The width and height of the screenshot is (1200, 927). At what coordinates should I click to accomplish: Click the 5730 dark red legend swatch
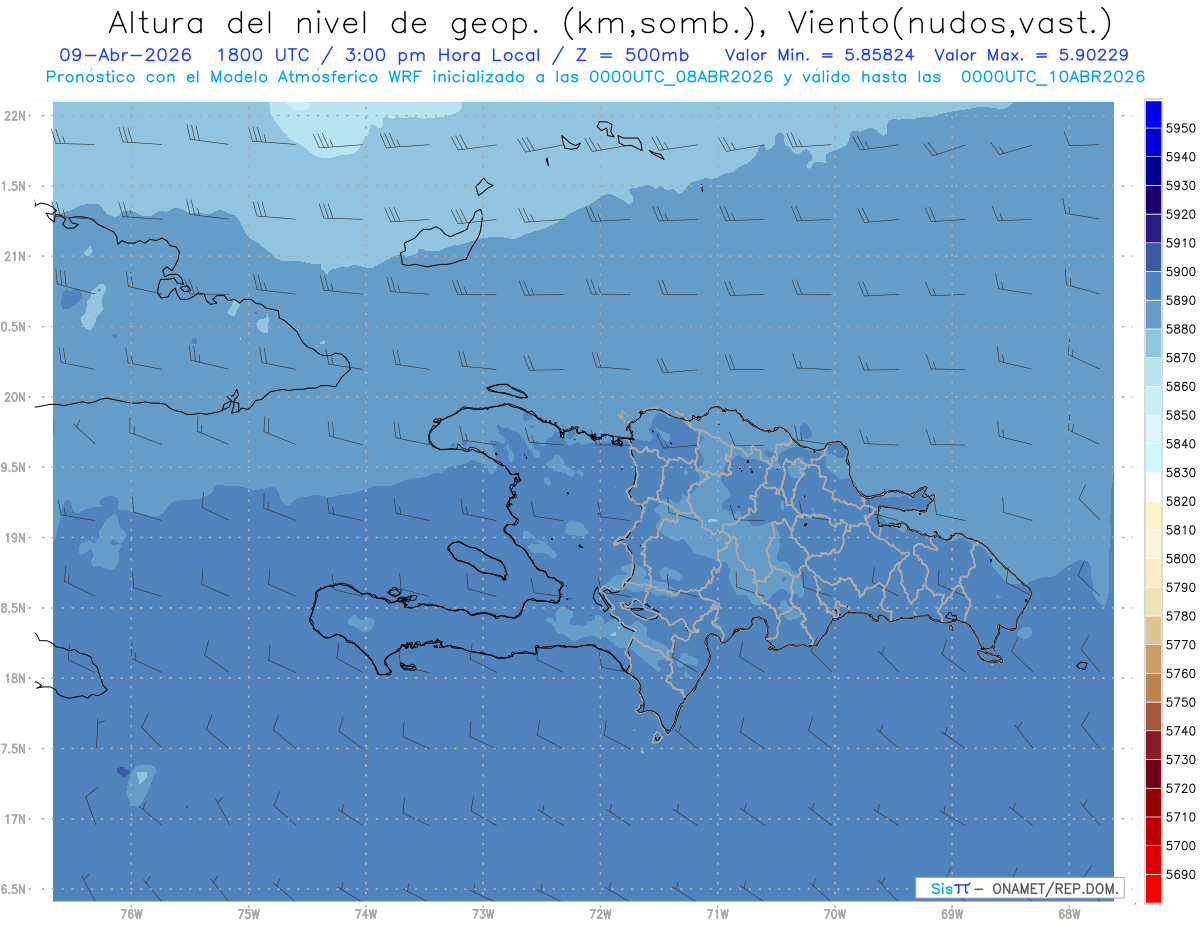point(1153,745)
